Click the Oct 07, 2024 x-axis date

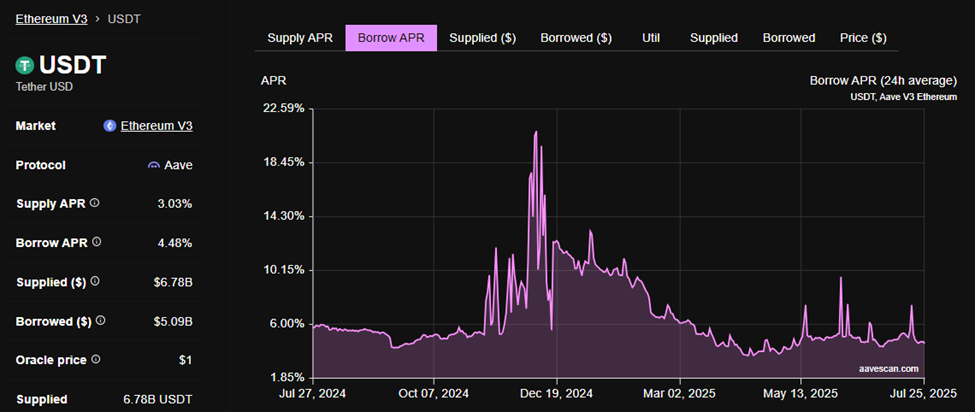(x=435, y=394)
